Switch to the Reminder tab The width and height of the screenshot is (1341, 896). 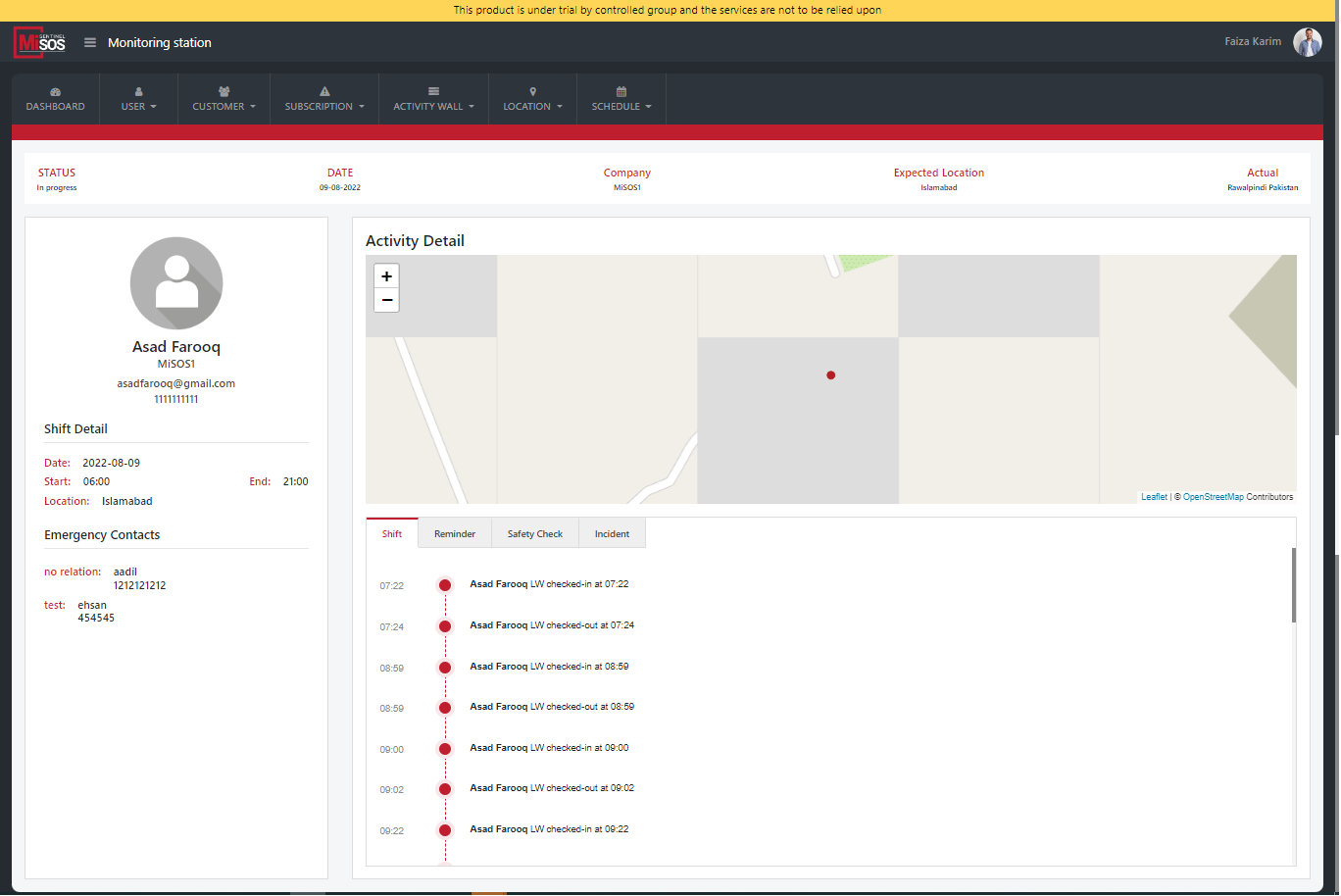[455, 534]
